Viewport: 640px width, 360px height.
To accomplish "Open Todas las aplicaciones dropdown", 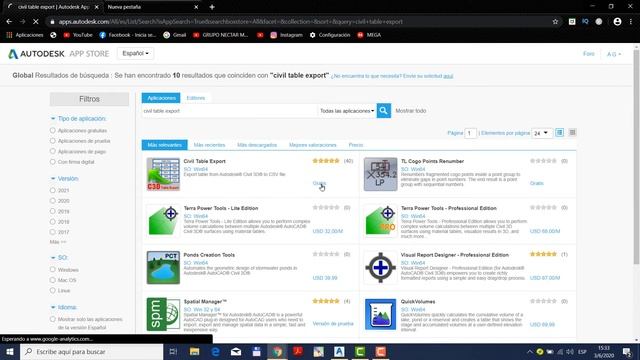I will 347,111.
